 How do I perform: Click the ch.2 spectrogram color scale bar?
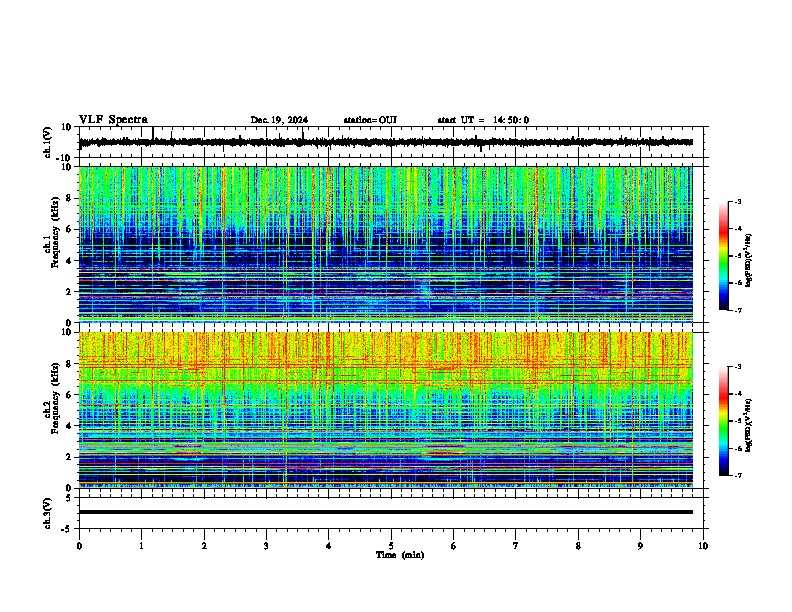click(724, 421)
